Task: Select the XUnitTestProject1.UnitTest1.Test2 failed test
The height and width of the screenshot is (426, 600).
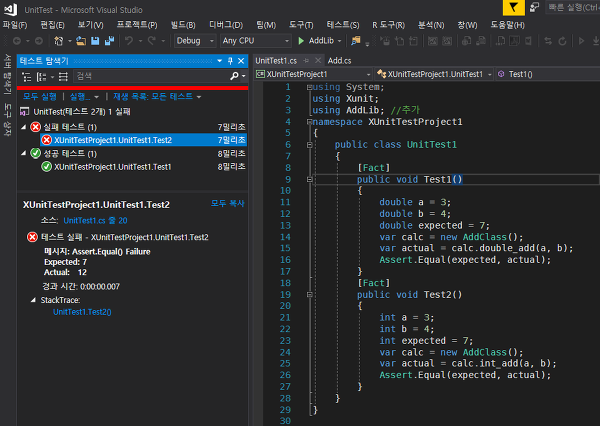Action: (x=143, y=140)
